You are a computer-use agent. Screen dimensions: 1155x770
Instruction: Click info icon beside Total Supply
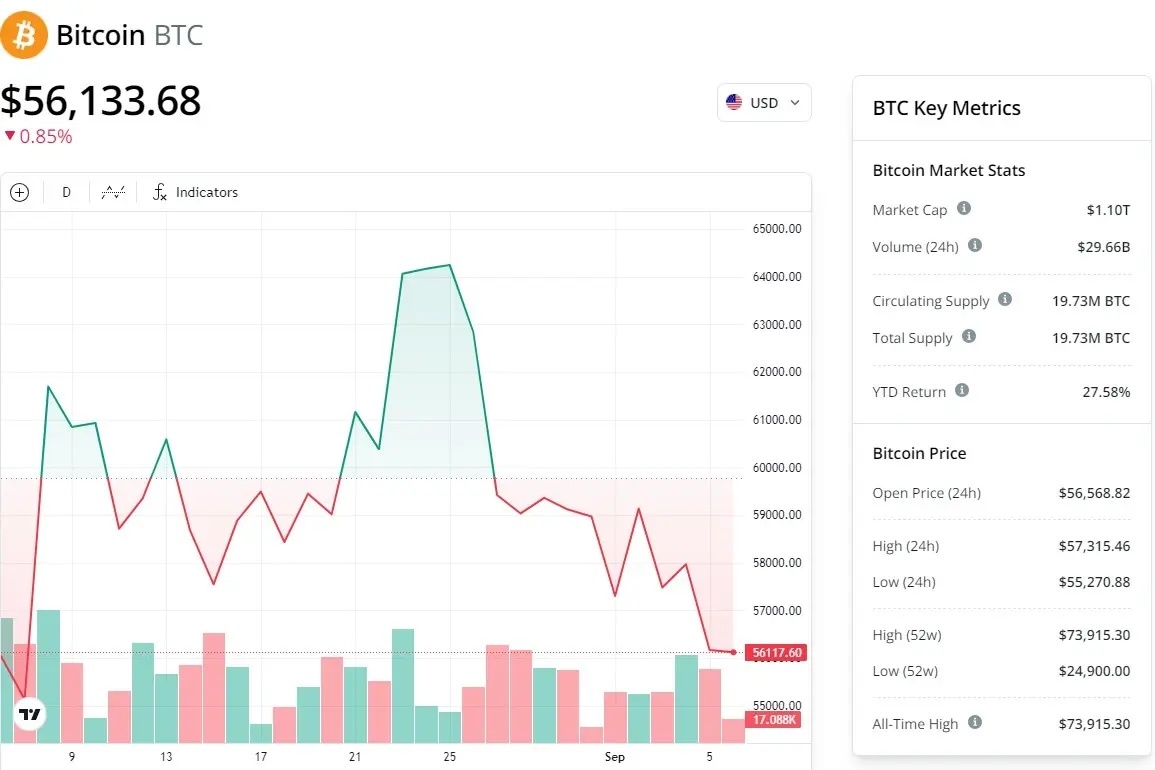pyautogui.click(x=968, y=337)
